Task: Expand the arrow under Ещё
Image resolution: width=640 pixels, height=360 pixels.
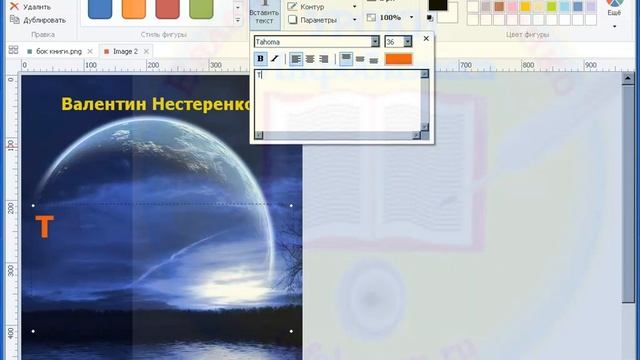Action: [614, 27]
